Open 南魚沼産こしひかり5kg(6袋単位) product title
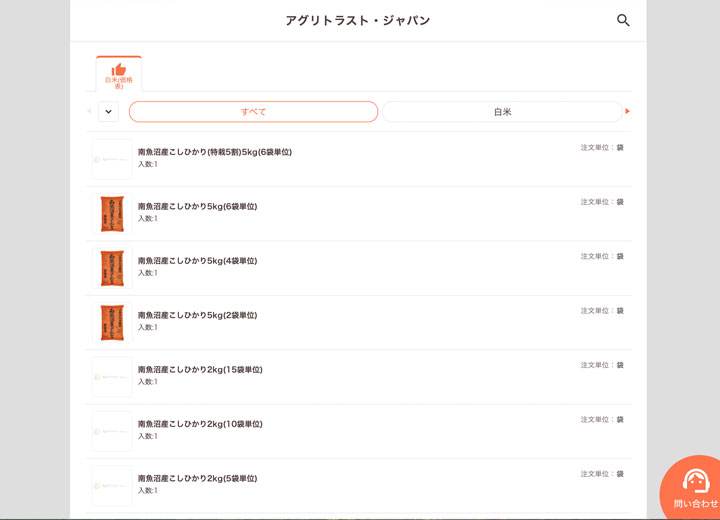The height and width of the screenshot is (520, 720). tap(197, 207)
